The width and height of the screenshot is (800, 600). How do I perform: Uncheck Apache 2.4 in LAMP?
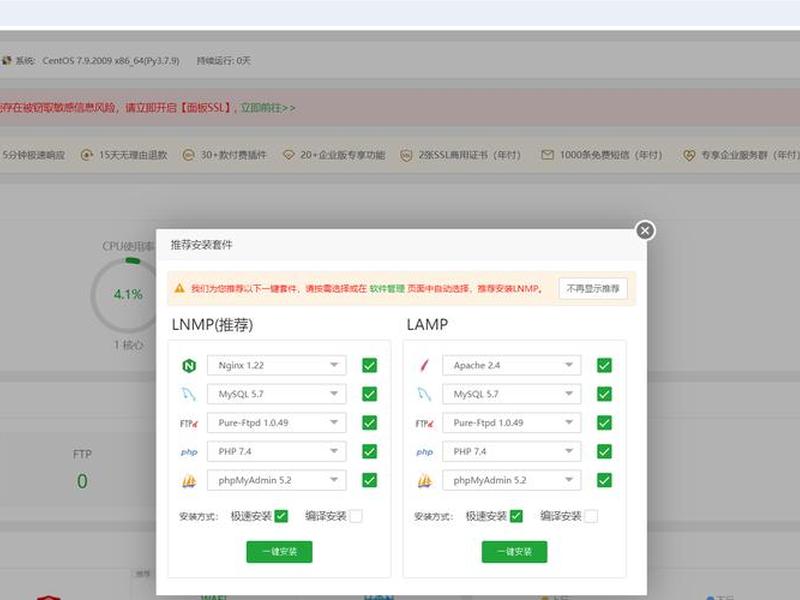[604, 365]
